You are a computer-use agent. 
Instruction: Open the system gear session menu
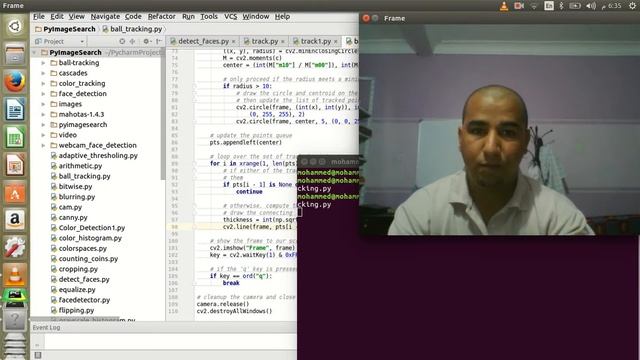pyautogui.click(x=632, y=6)
